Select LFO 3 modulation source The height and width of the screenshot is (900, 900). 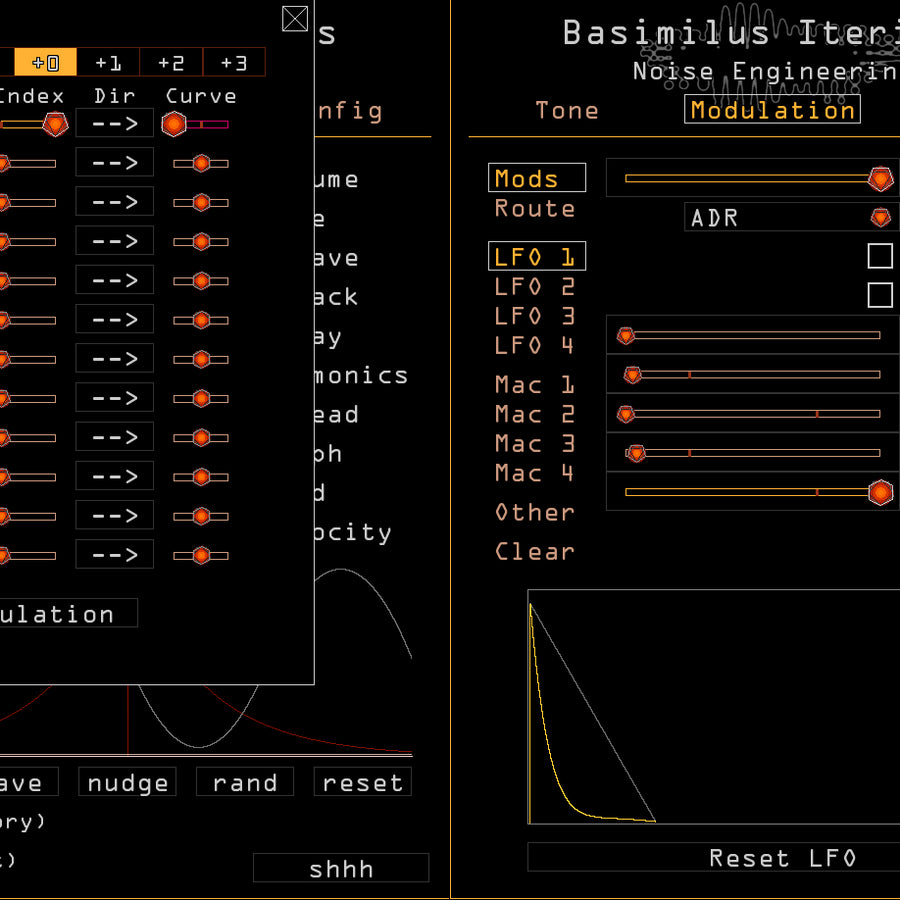pyautogui.click(x=534, y=316)
